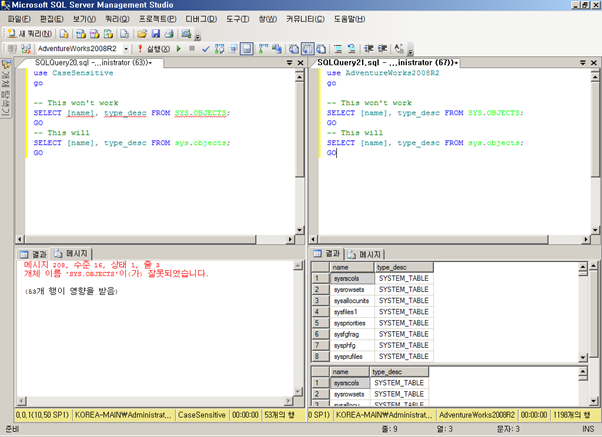Click the sysrscols cell in first result grid
Viewport: 602px width, 437px height.
coord(352,278)
